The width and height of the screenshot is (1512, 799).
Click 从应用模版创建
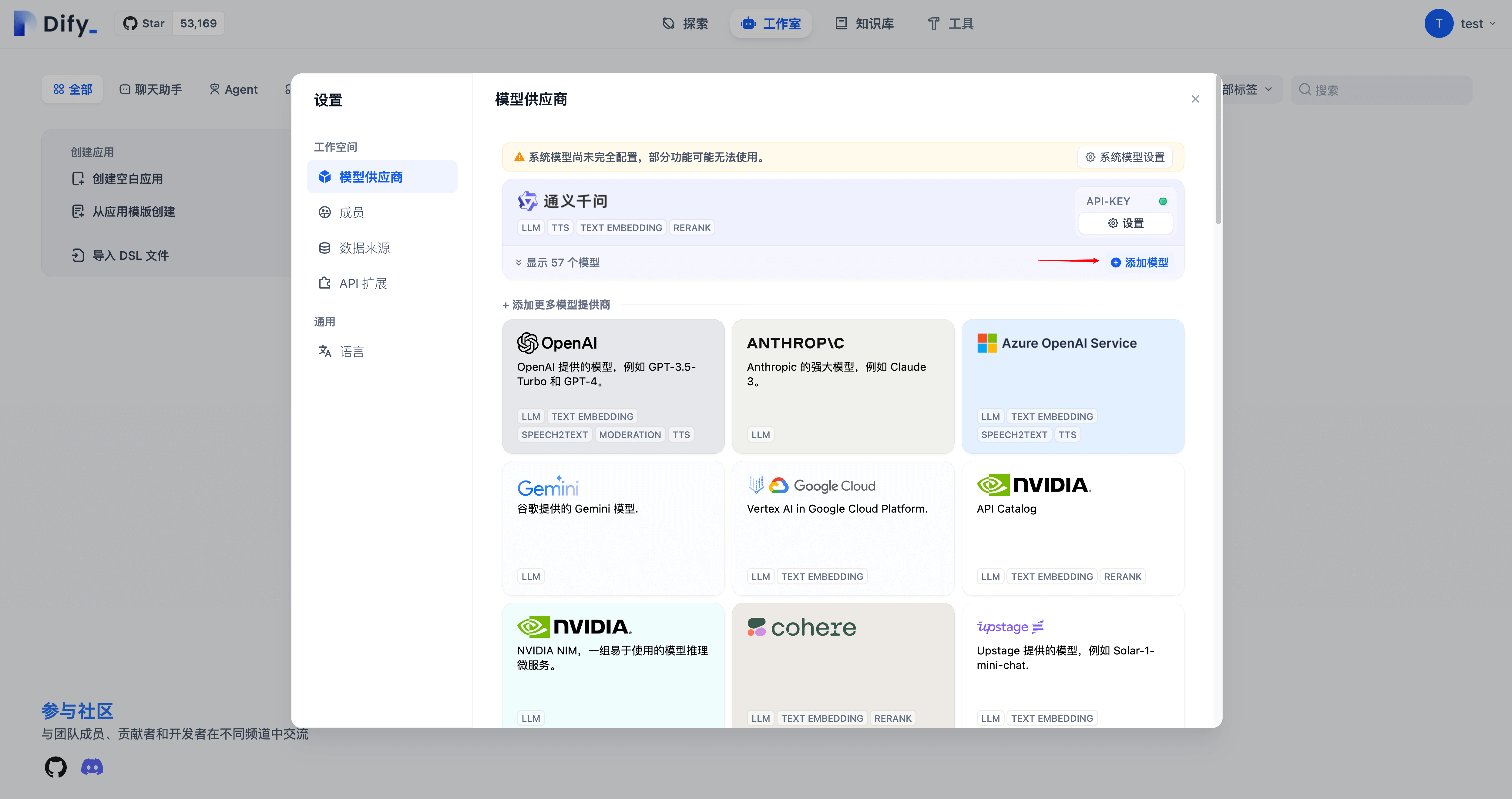point(123,211)
